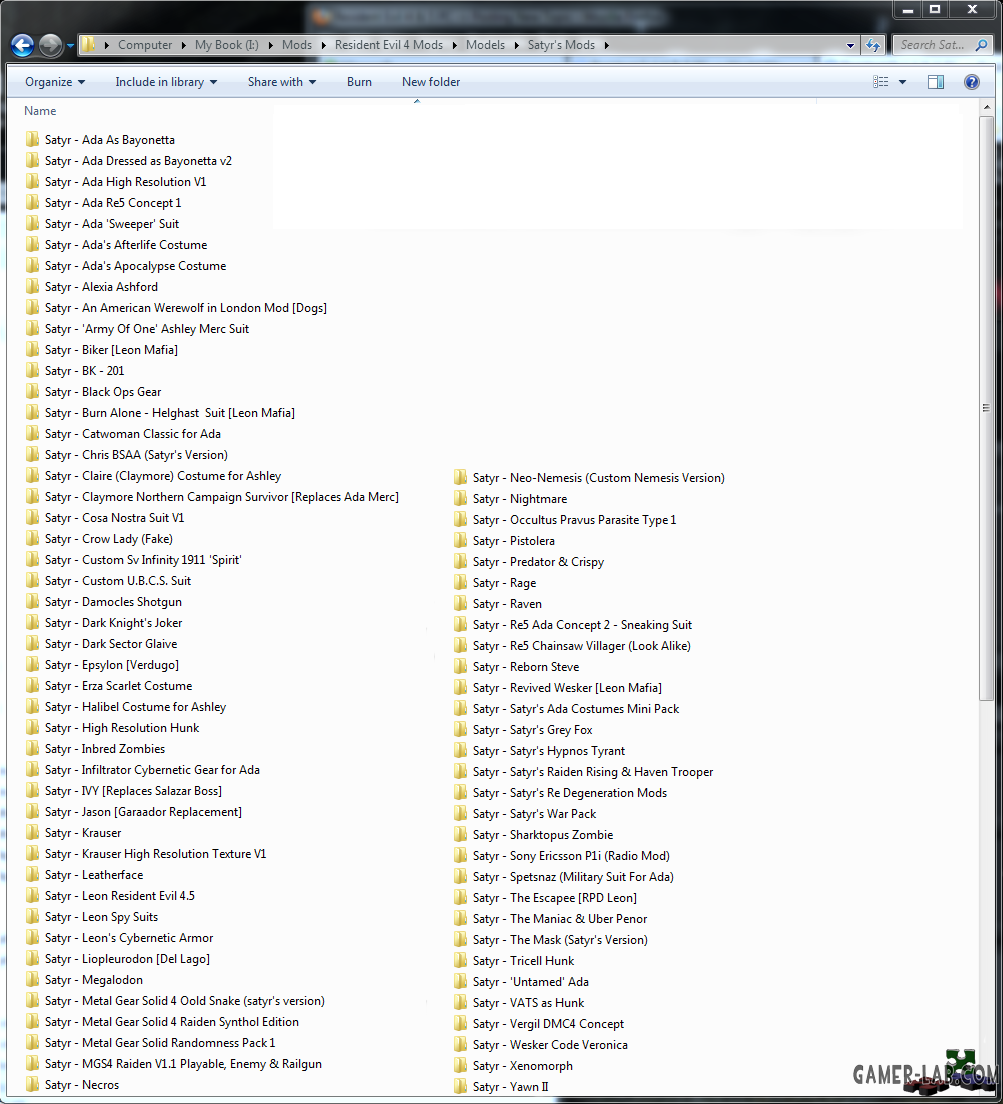Change your view icon

tap(881, 82)
